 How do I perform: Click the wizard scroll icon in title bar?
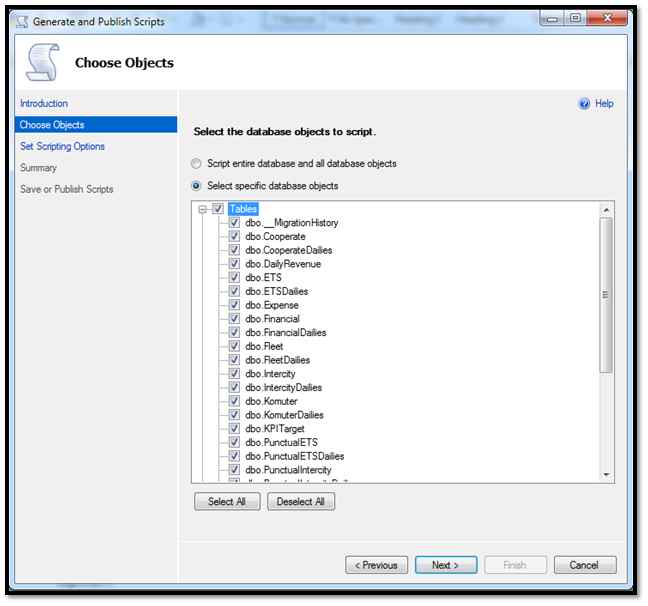pos(22,21)
